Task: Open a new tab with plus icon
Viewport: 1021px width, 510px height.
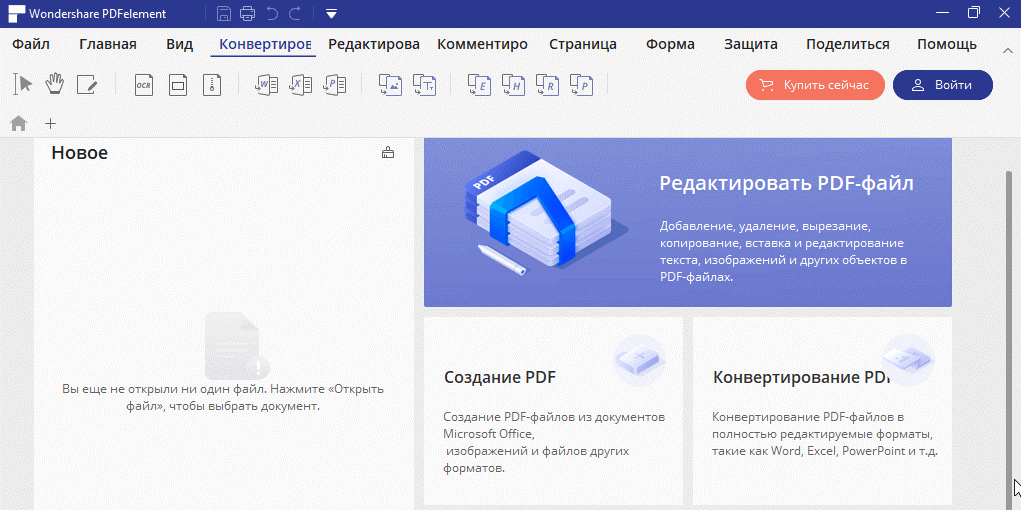Action: 50,123
